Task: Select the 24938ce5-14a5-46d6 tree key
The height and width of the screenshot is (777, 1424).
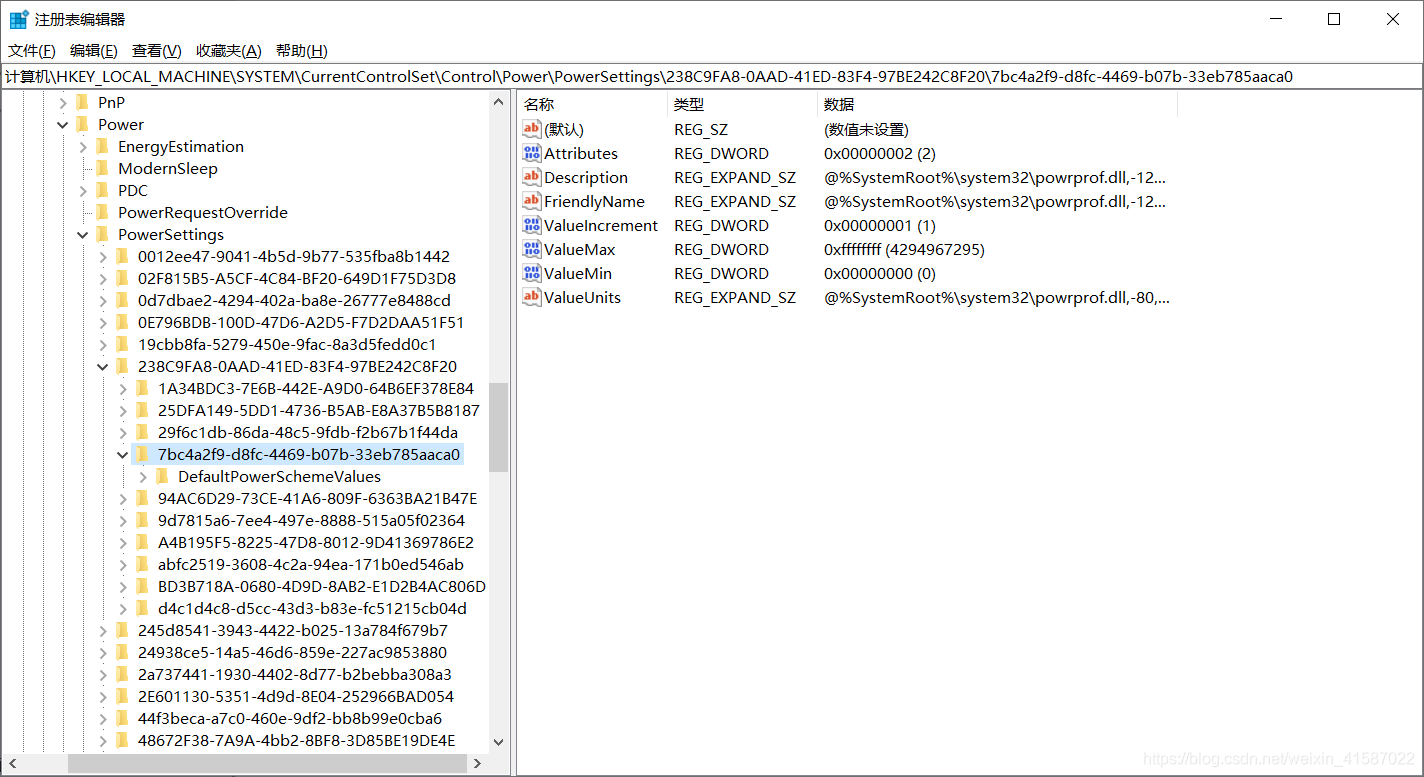Action: [x=293, y=653]
